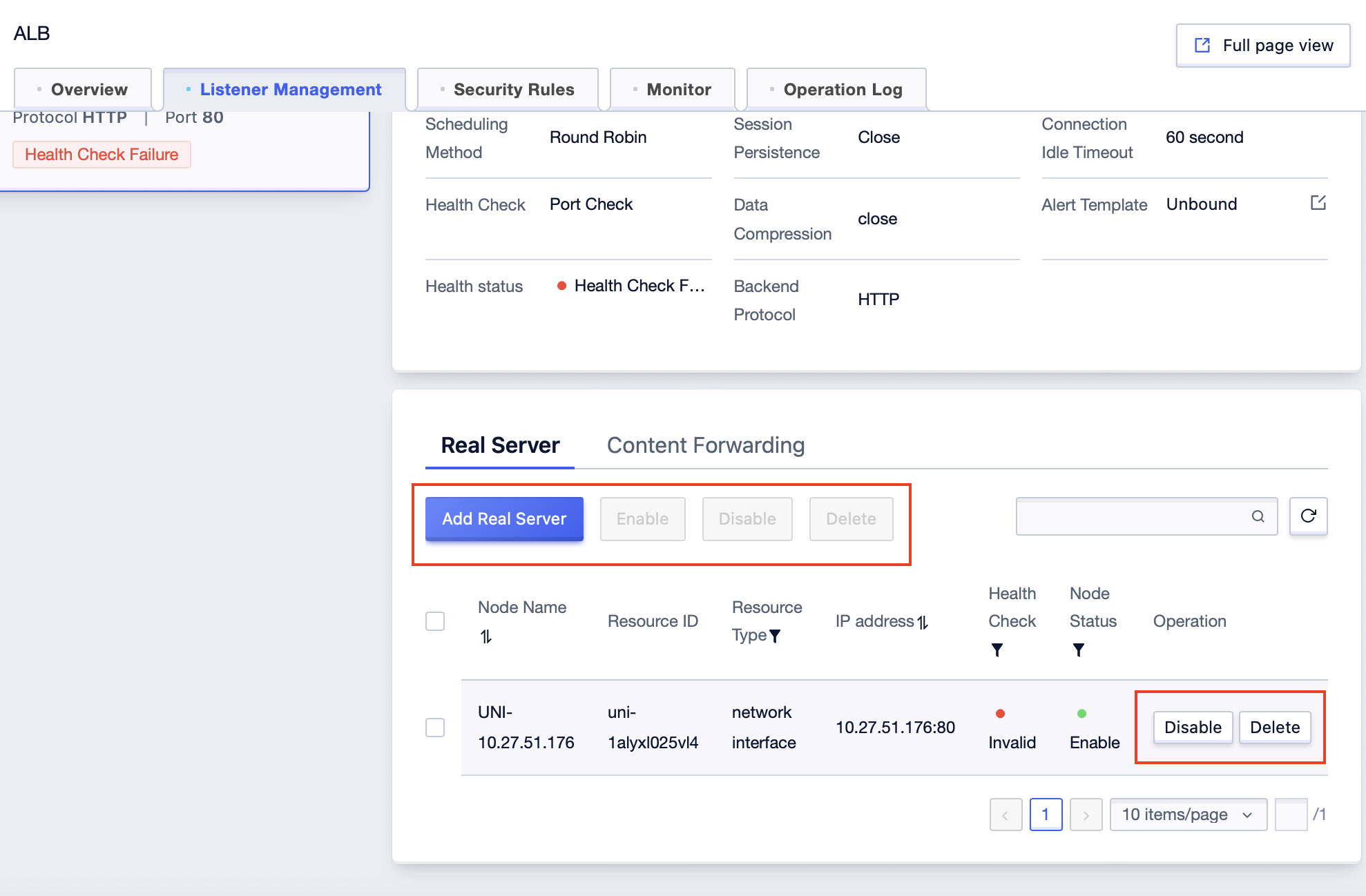
Task: Select page 1 in pagination
Action: pos(1046,815)
